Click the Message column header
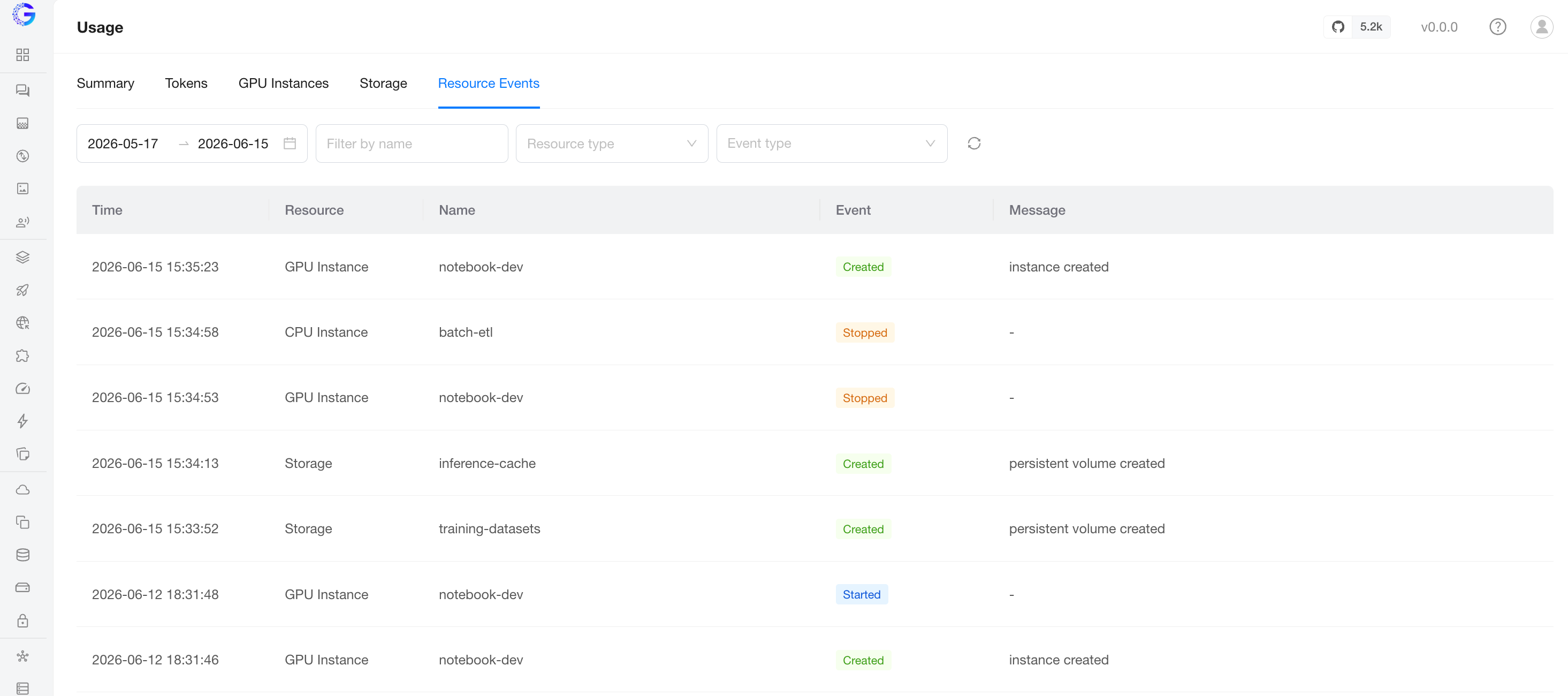The width and height of the screenshot is (1568, 696). pos(1037,210)
